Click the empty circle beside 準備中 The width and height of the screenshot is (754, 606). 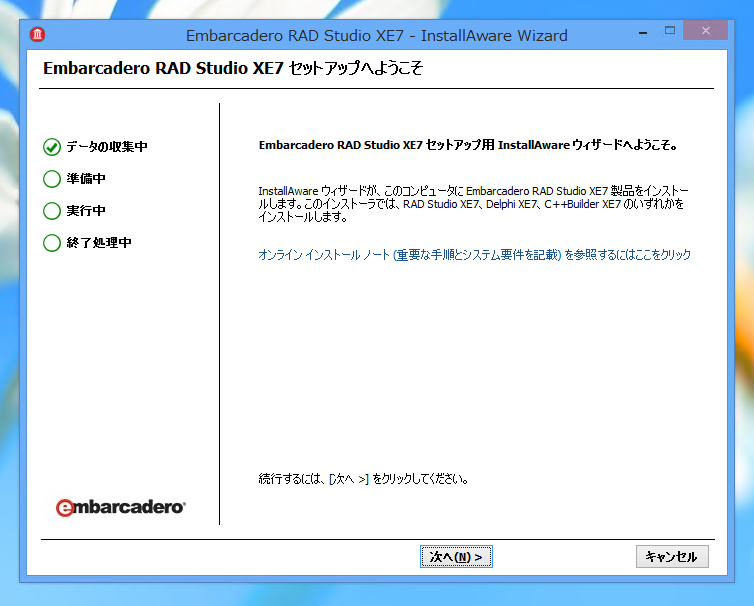pos(52,179)
